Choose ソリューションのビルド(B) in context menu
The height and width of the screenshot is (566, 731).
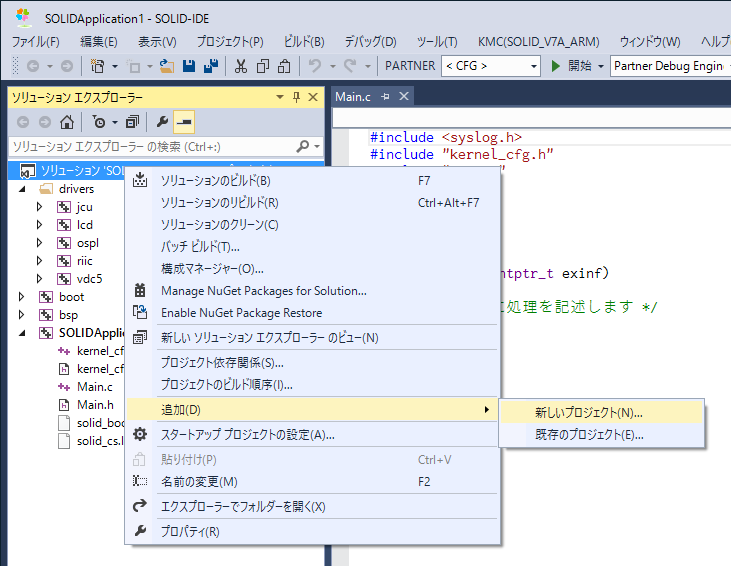point(215,181)
